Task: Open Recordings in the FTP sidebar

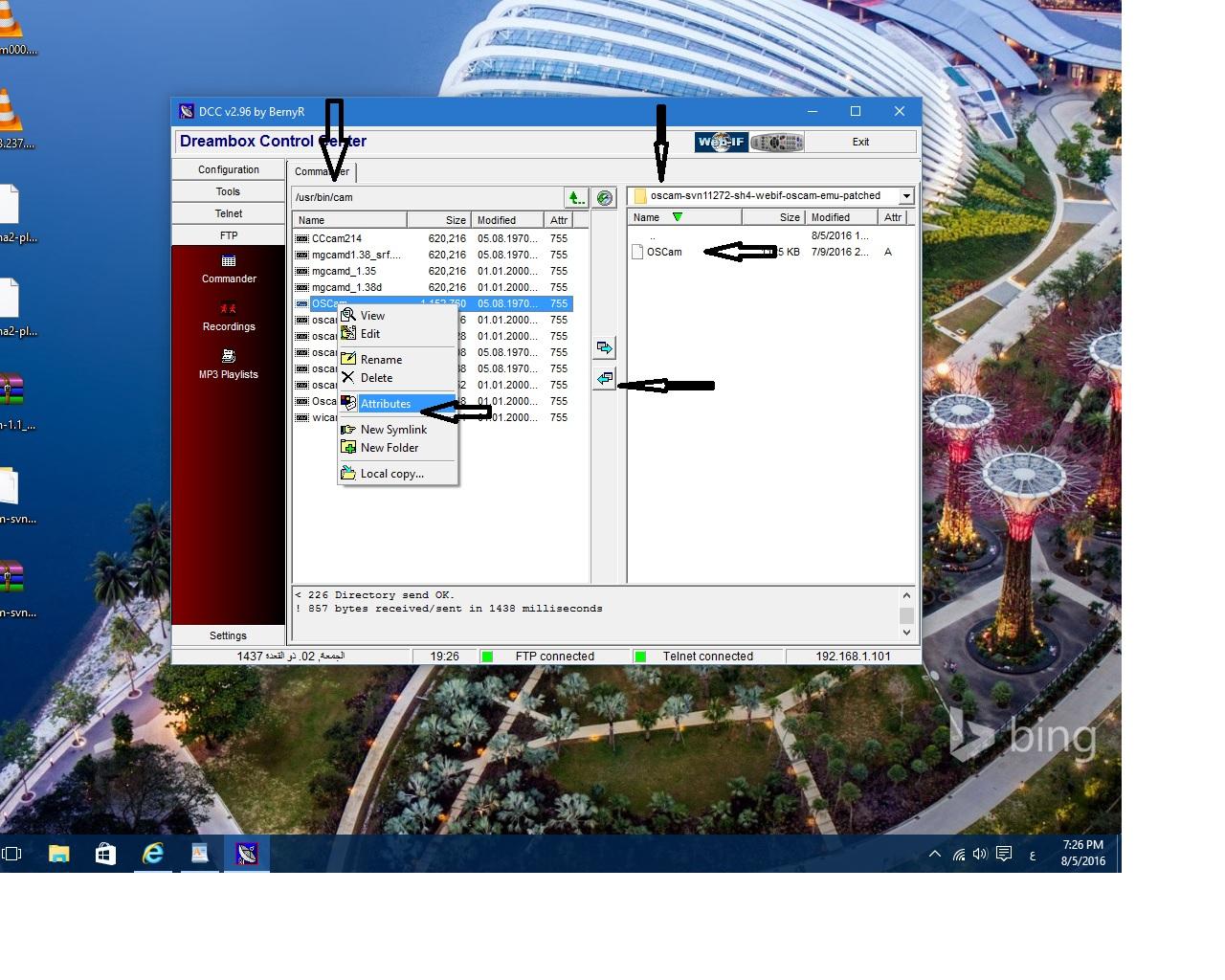Action: (x=229, y=317)
